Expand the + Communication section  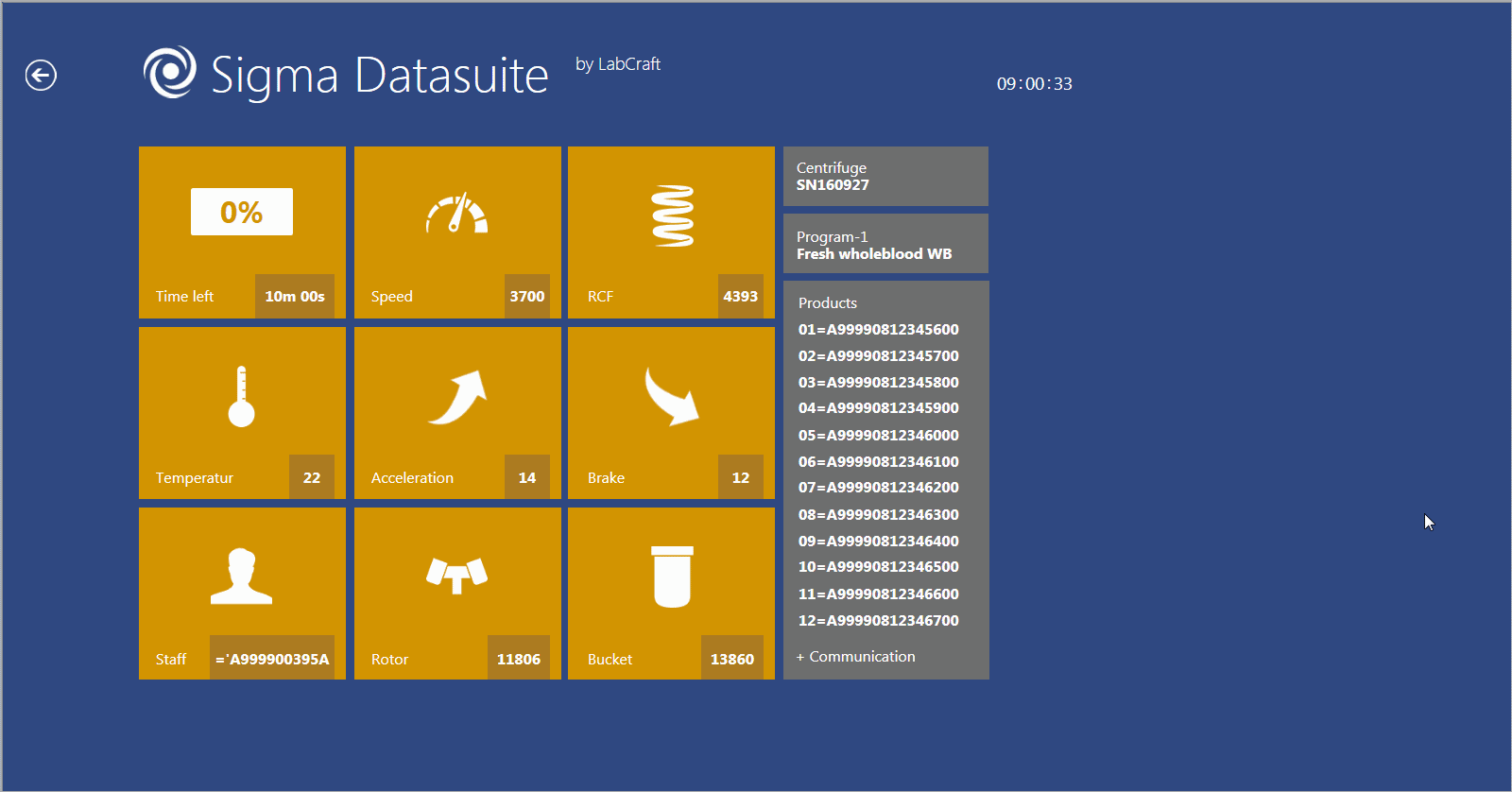pyautogui.click(x=855, y=656)
